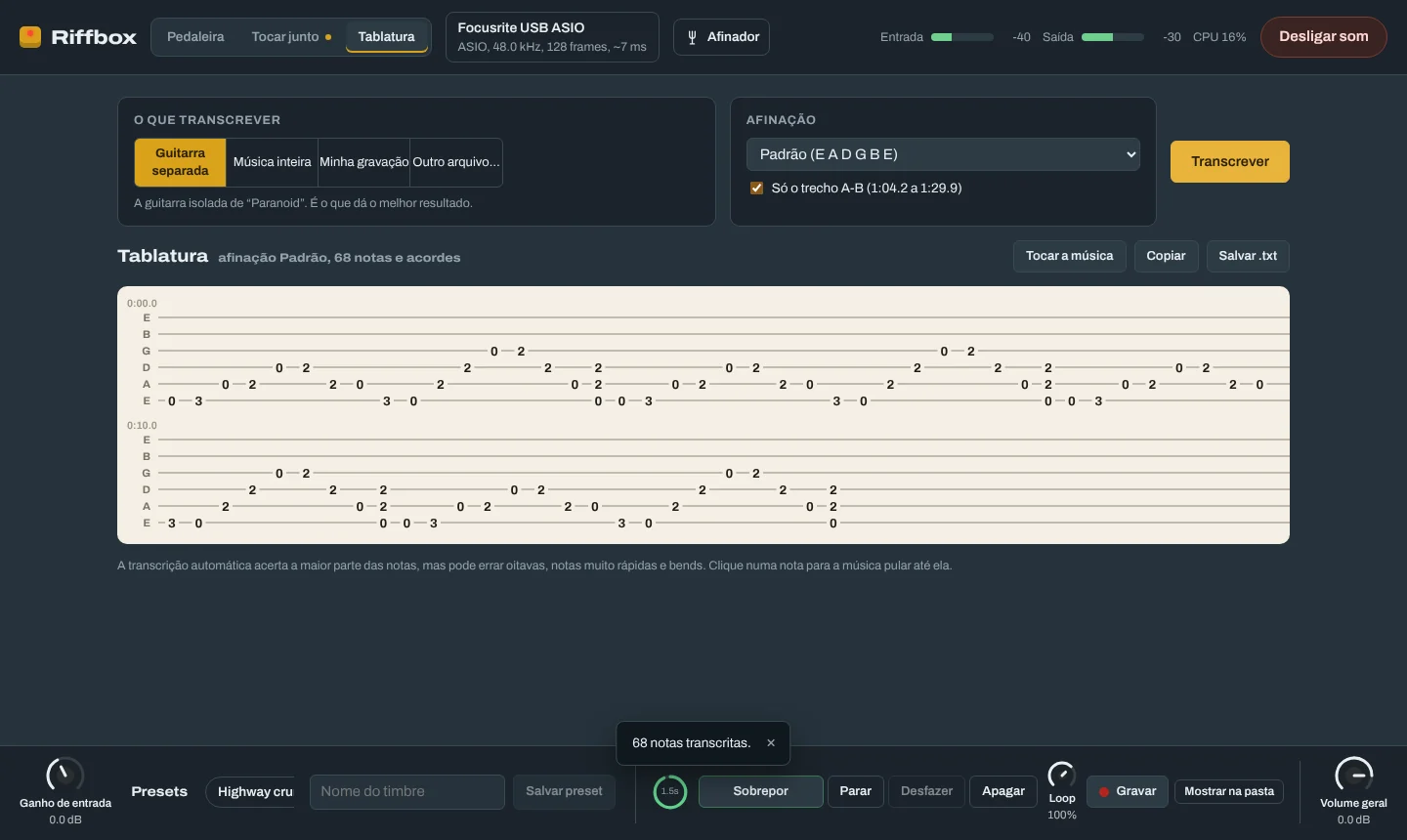Expand the Afinação tuning dropdown
This screenshot has height=840, width=1407.
tap(943, 154)
